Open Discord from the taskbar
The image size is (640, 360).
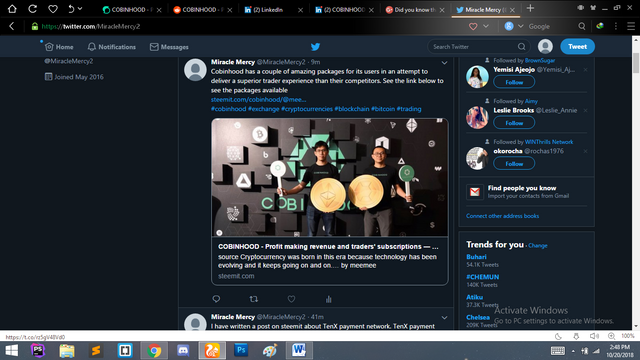click(x=183, y=350)
